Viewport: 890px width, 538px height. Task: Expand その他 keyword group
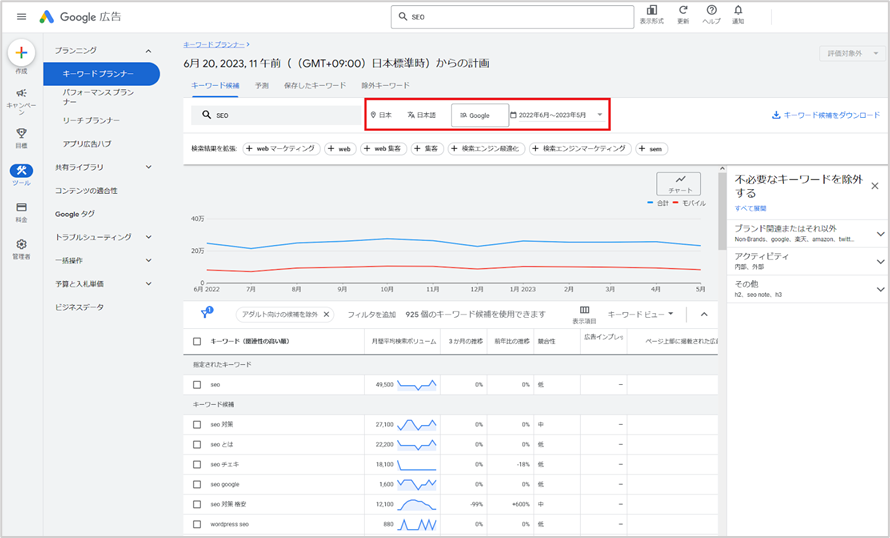click(880, 289)
